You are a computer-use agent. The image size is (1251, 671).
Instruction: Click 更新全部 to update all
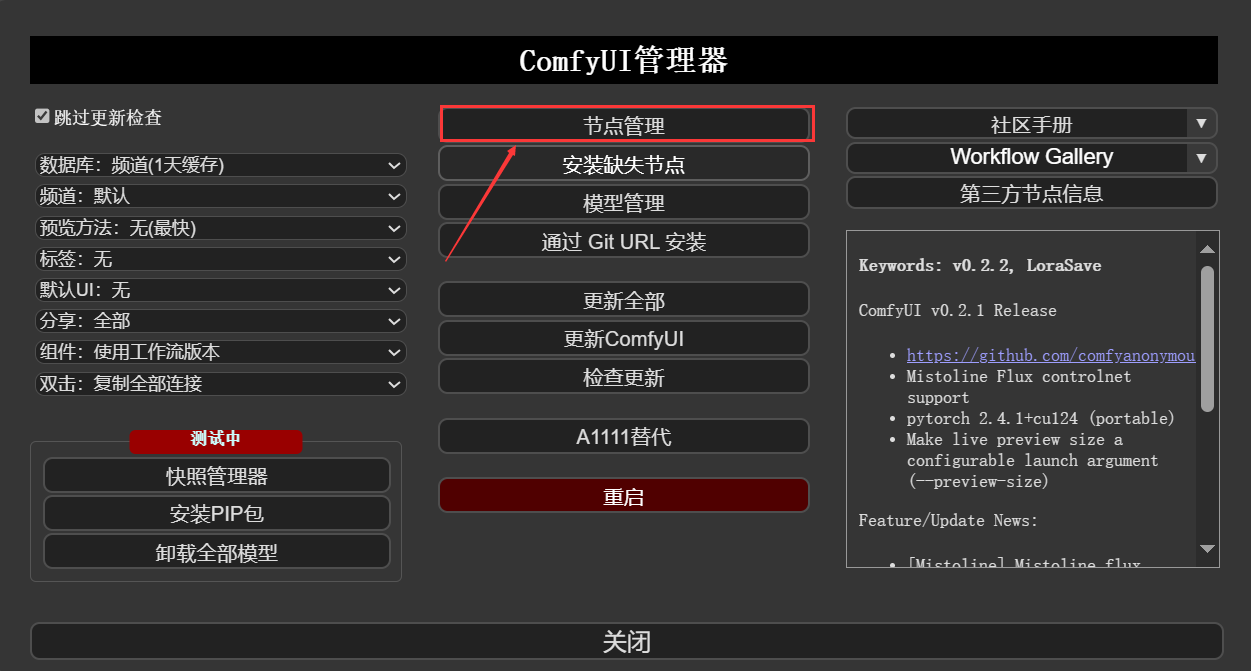click(x=624, y=300)
